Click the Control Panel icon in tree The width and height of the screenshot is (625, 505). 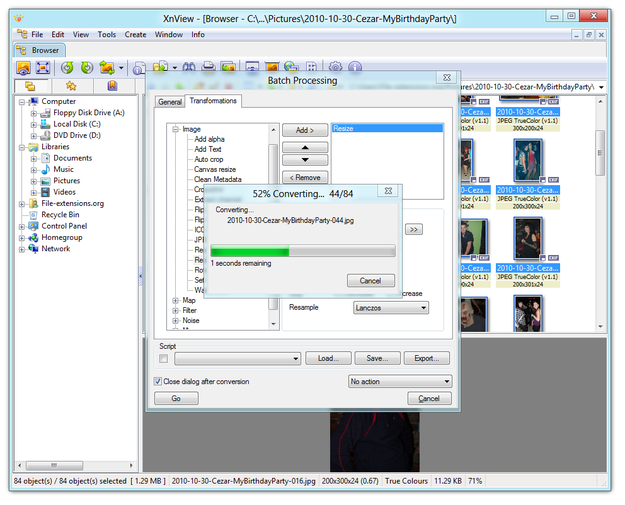pyautogui.click(x=33, y=226)
